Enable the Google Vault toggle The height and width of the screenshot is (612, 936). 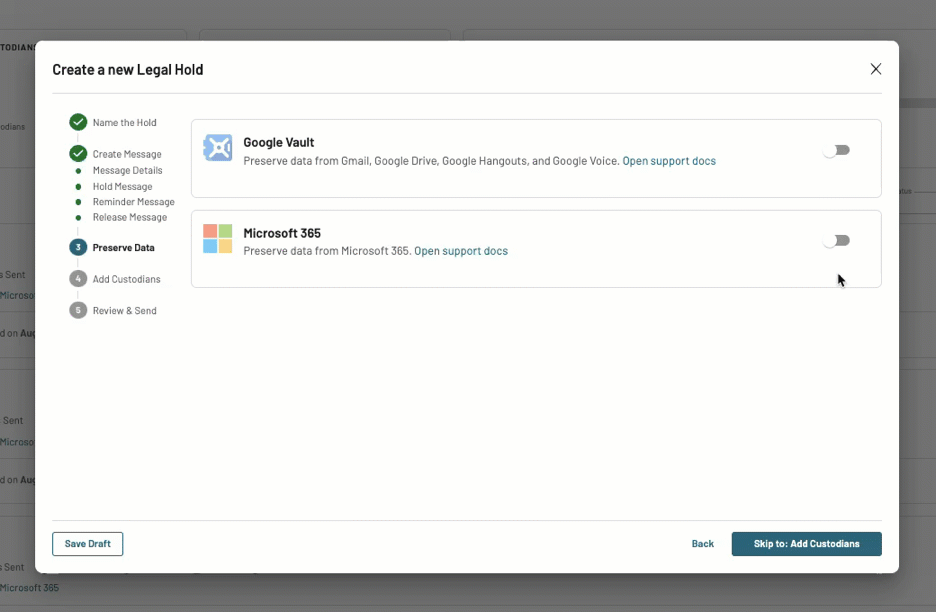click(x=836, y=150)
